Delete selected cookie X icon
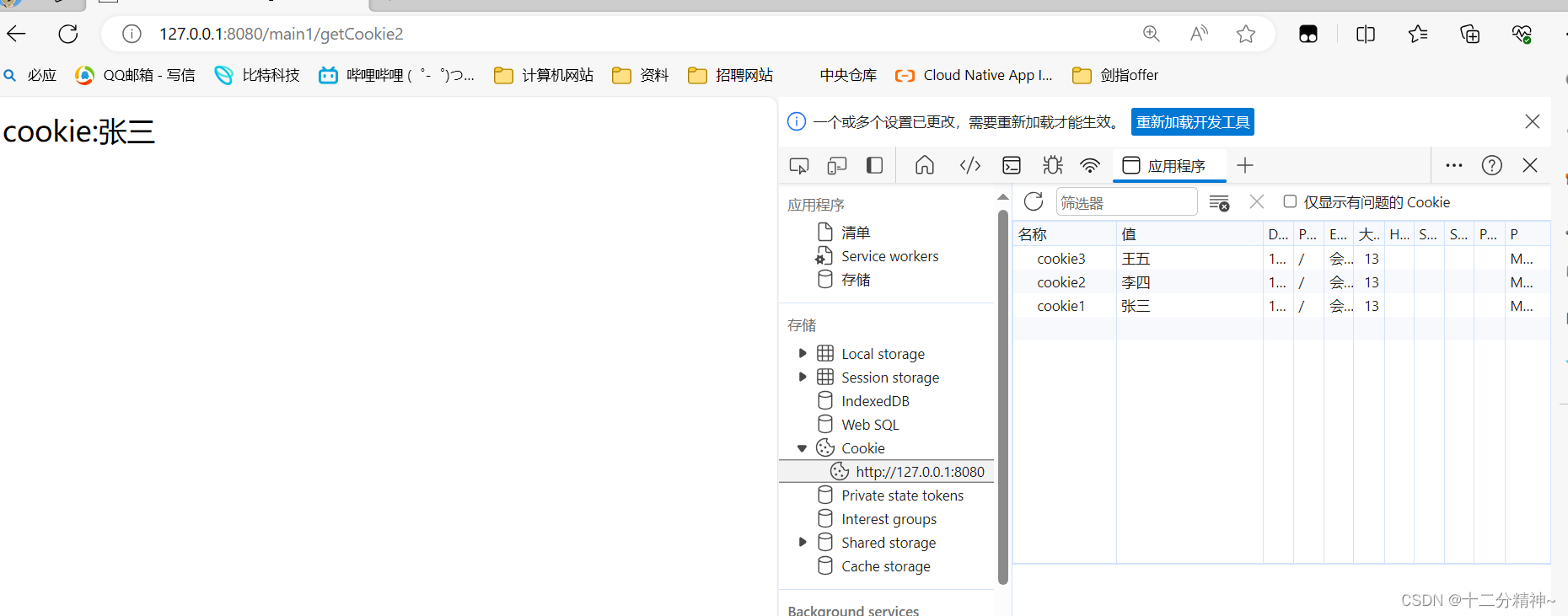1568x616 pixels. [1257, 201]
